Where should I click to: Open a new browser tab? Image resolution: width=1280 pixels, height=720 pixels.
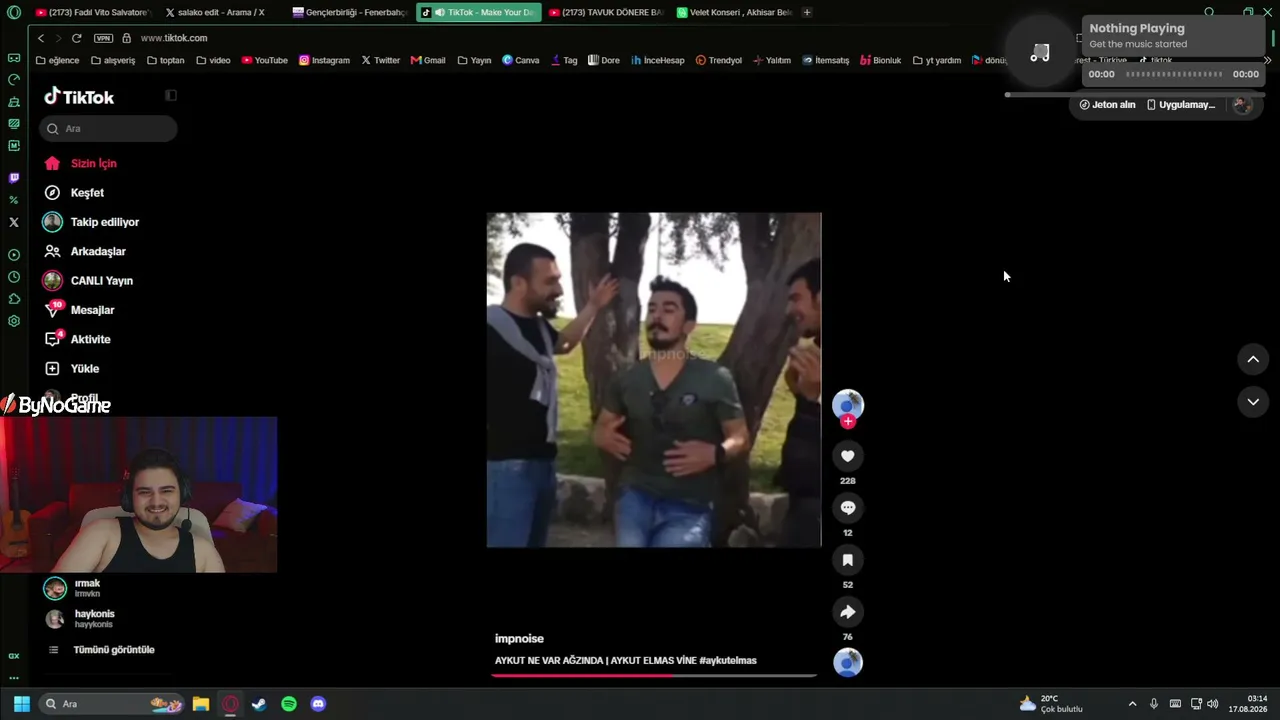coord(807,13)
